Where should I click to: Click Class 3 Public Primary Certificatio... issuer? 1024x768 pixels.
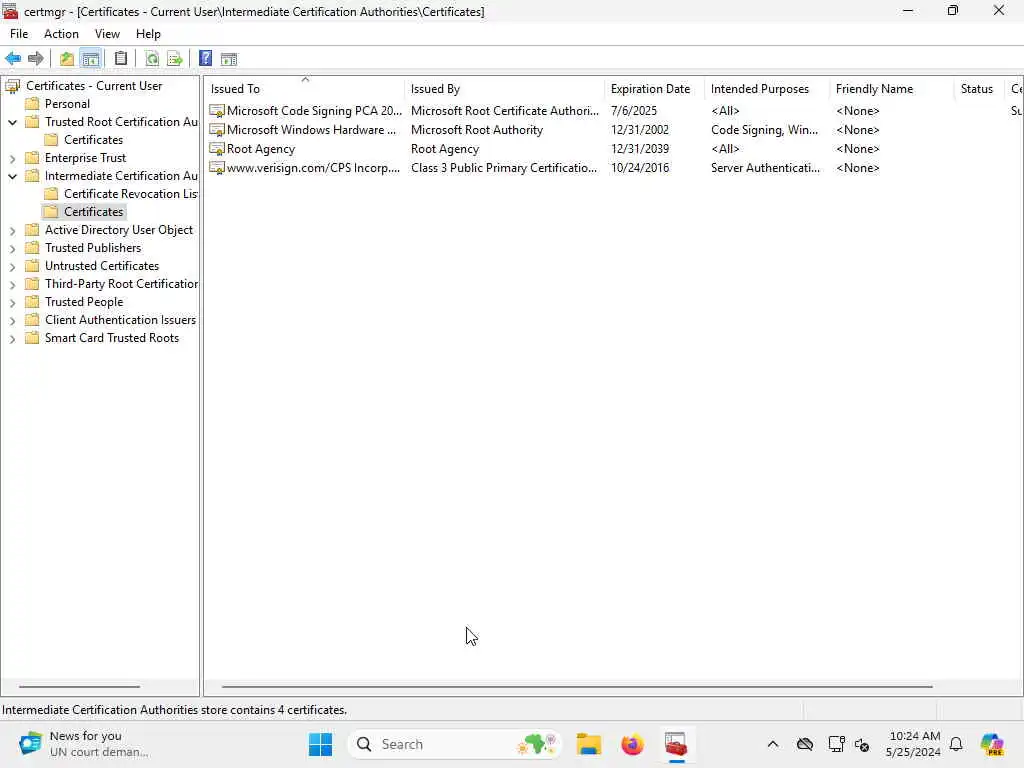pos(504,168)
